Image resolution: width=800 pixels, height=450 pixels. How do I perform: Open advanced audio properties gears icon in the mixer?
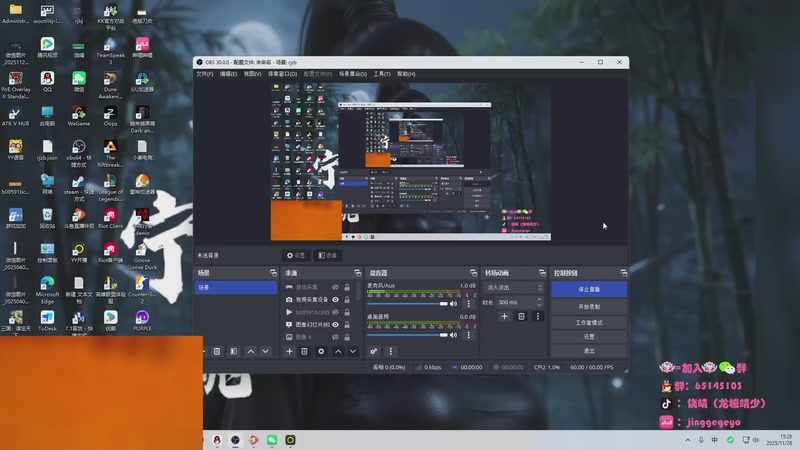[x=374, y=351]
